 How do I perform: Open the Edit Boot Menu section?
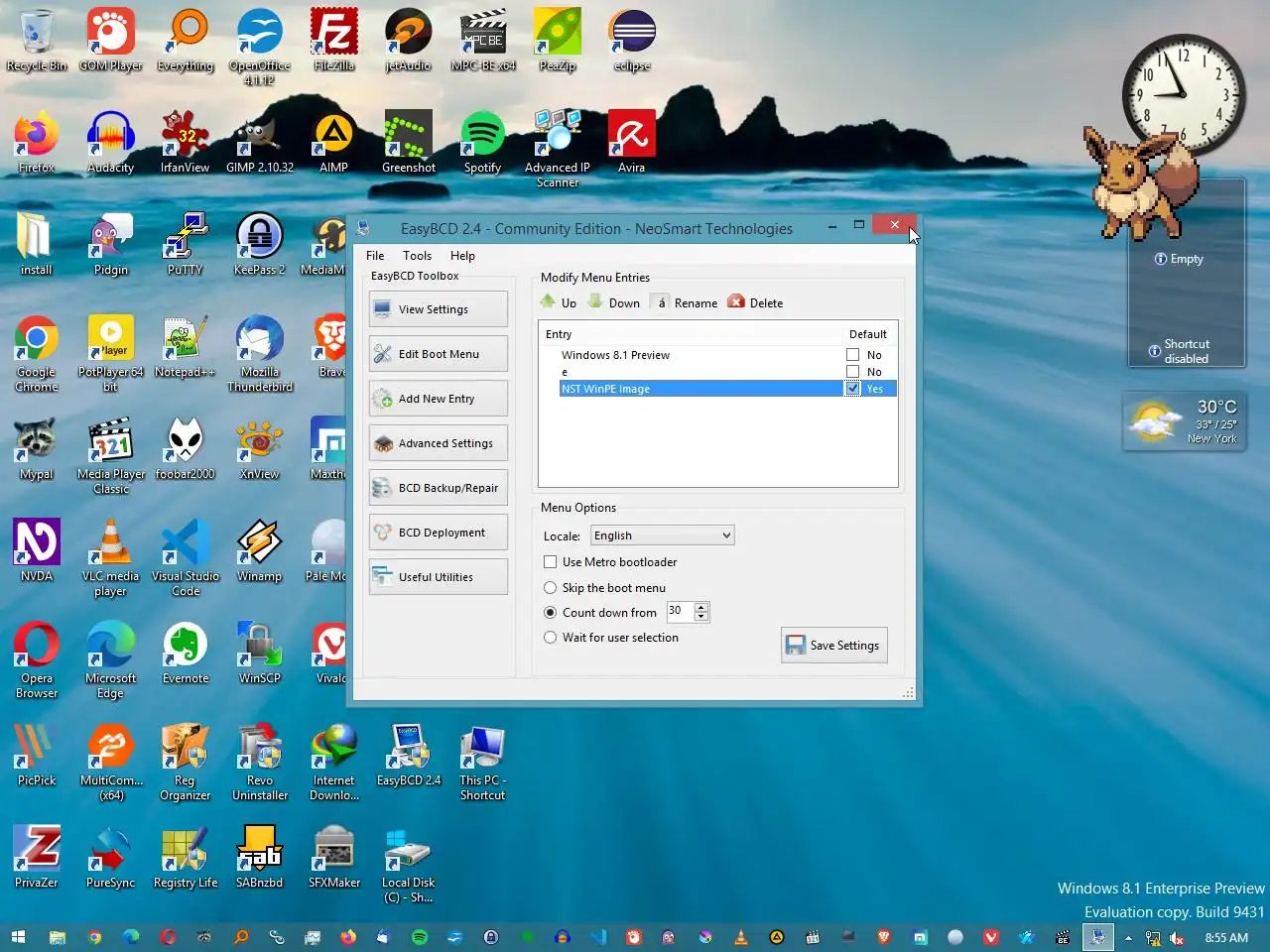pyautogui.click(x=438, y=354)
